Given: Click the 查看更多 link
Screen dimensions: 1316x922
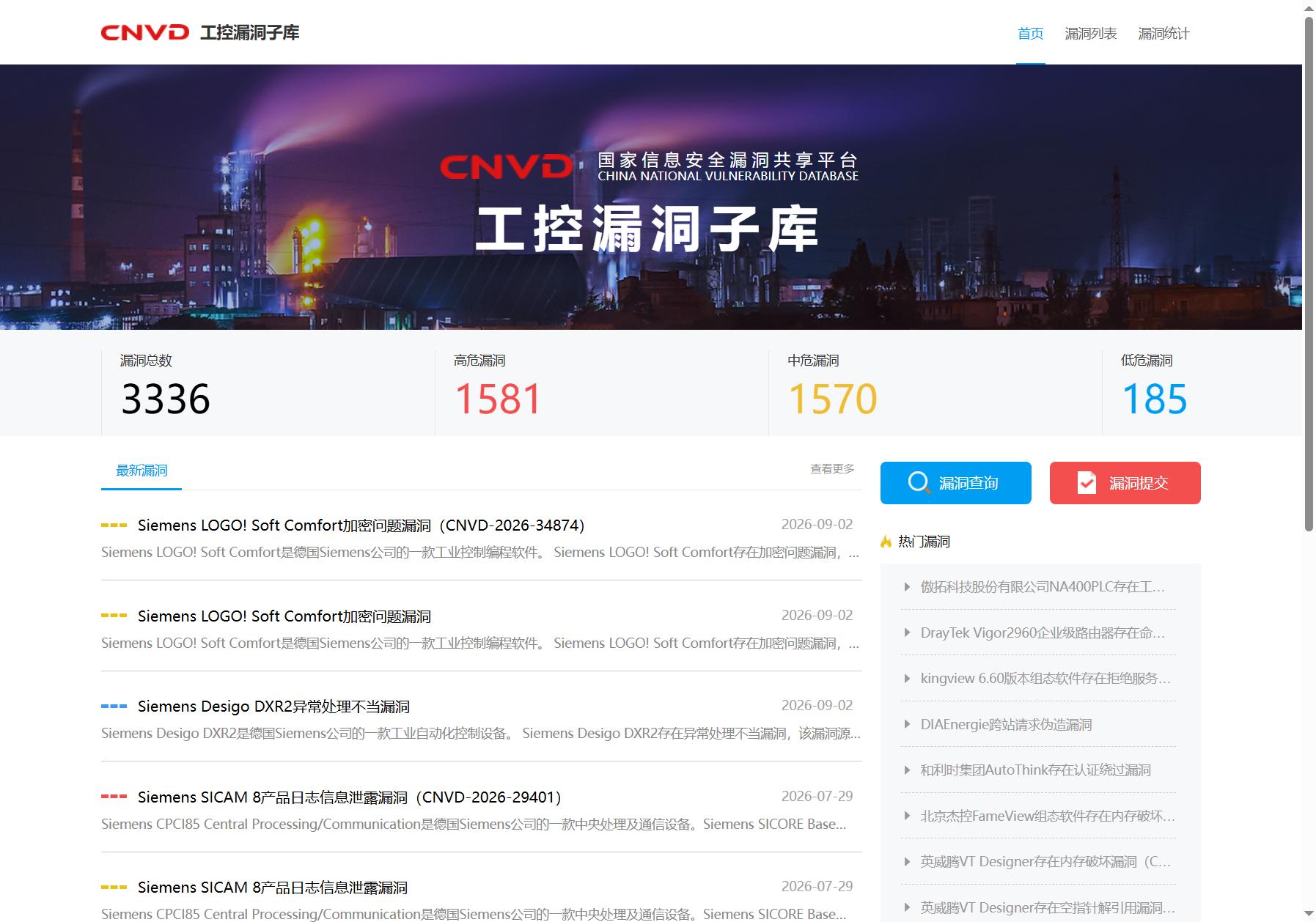Looking at the screenshot, I should pyautogui.click(x=832, y=469).
